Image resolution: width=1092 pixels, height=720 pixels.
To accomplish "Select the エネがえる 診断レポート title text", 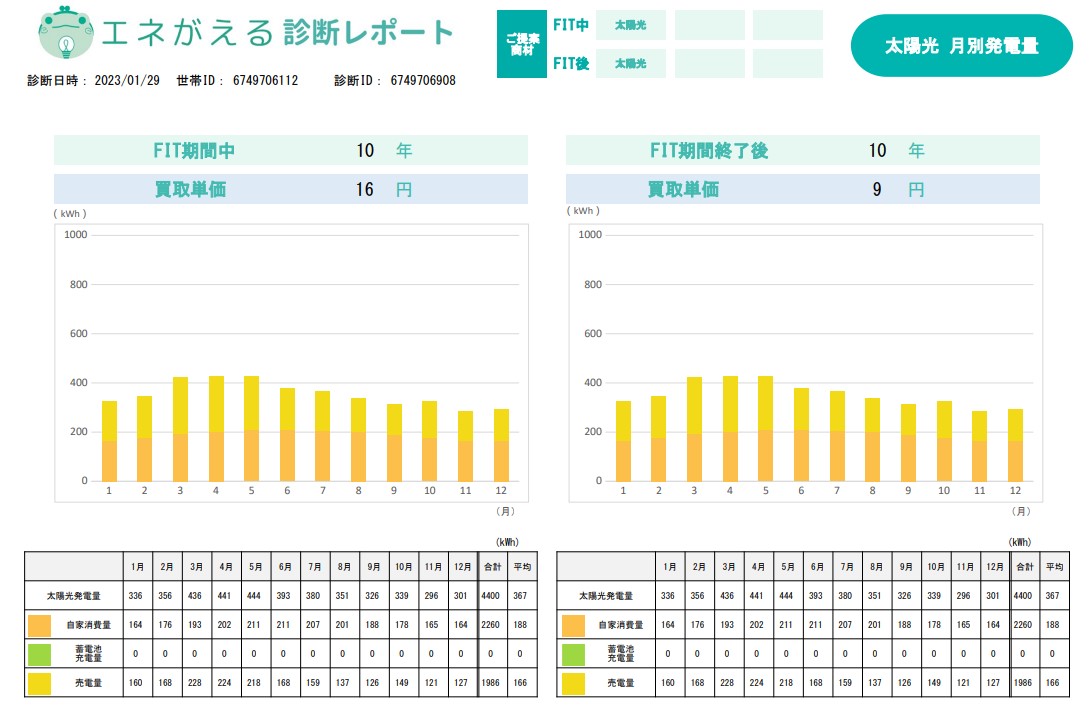I will click(277, 33).
